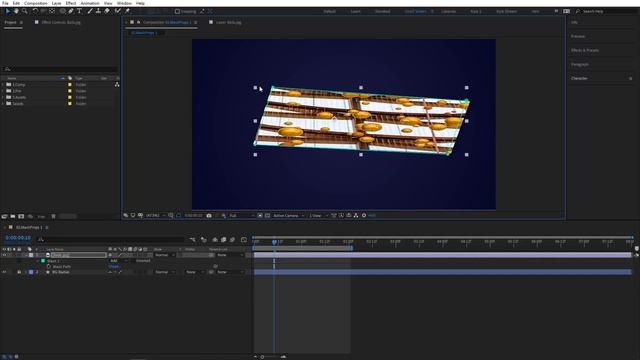The image size is (640, 360).
Task: Open the Preview panel
Action: click(578, 36)
